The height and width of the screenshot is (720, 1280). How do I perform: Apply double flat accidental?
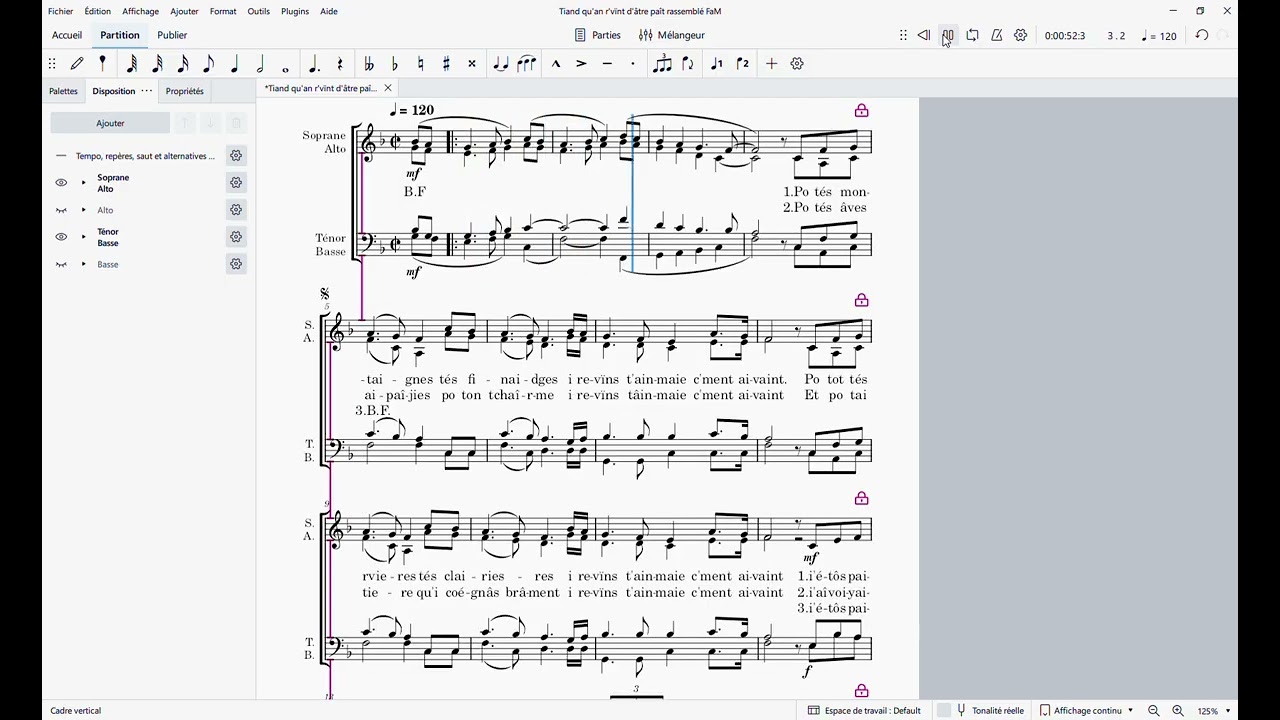tap(369, 63)
